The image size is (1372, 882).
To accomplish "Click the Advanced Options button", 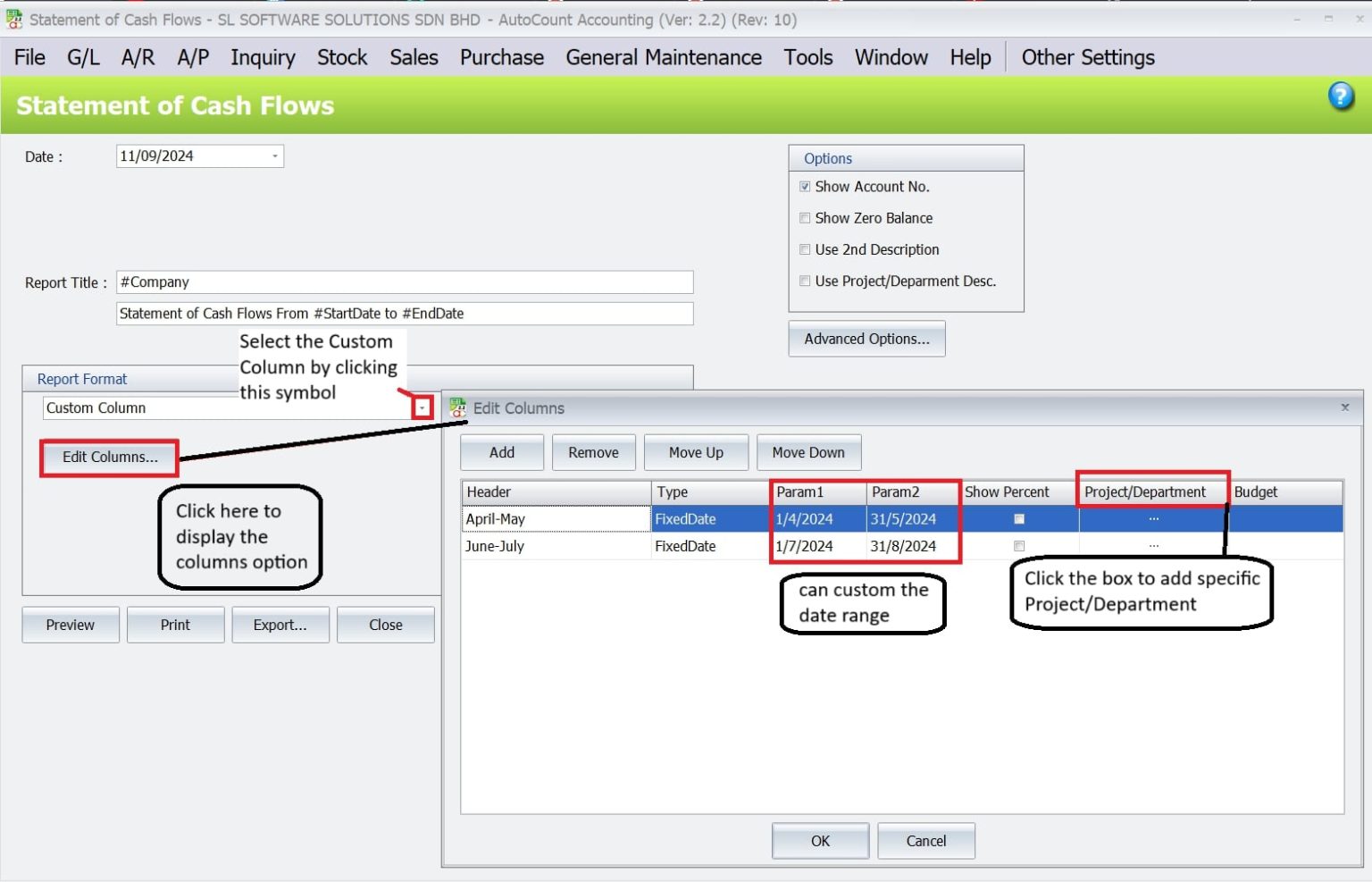I will click(x=866, y=339).
